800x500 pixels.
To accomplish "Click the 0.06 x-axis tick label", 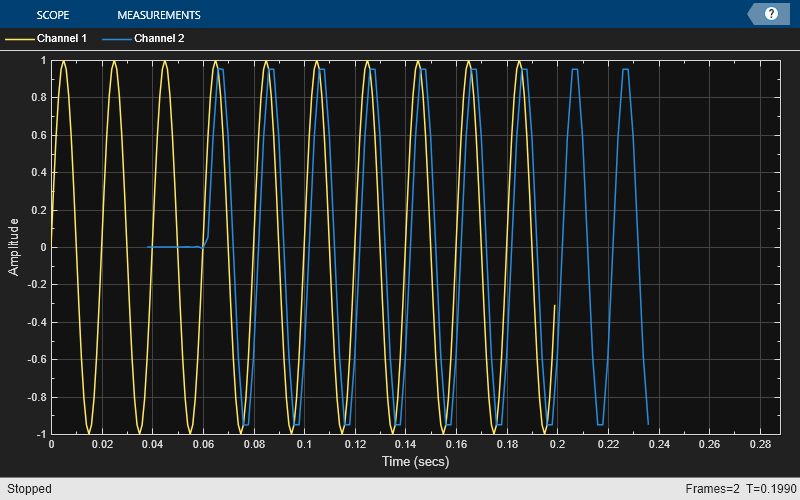I will point(203,444).
